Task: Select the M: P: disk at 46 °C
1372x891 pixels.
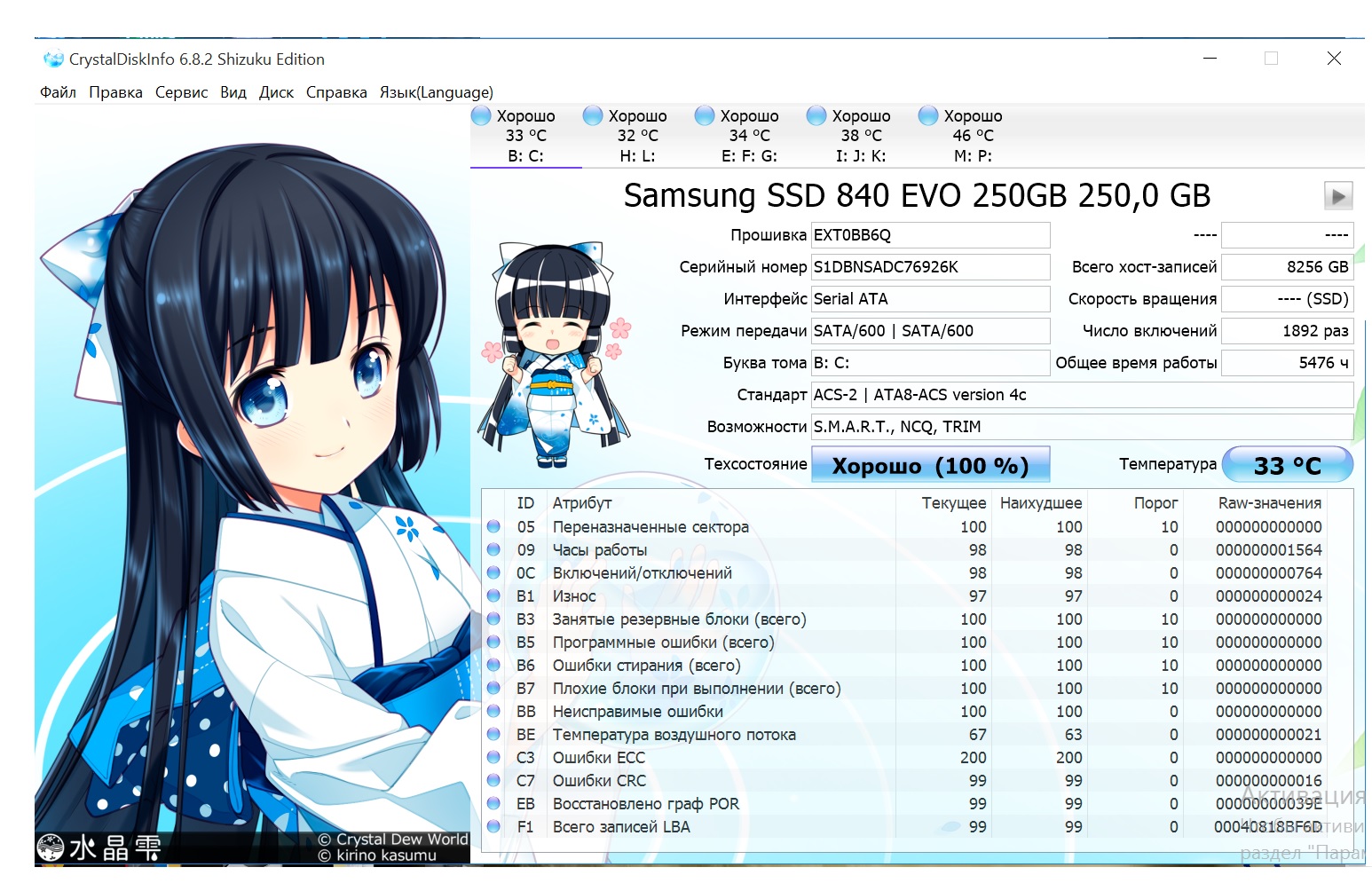Action: pos(973,136)
